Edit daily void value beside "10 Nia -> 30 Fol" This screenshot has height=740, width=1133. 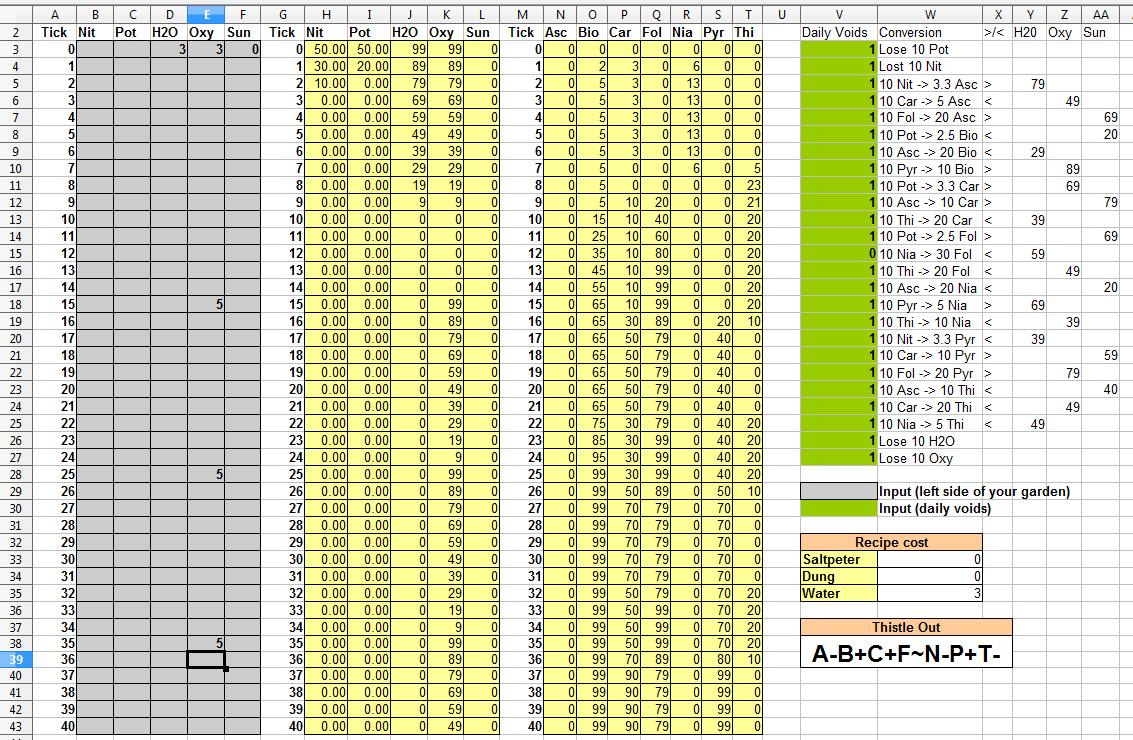click(x=839, y=254)
